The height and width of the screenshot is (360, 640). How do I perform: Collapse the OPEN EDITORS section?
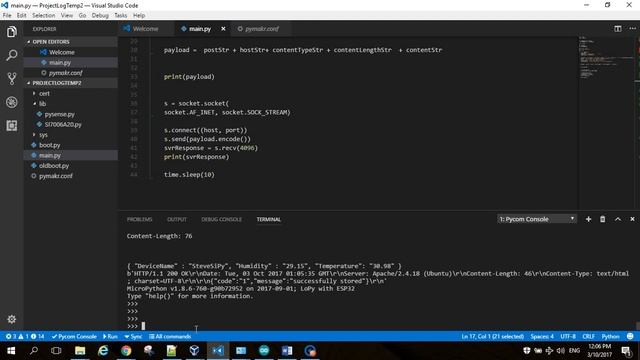pyautogui.click(x=71, y=42)
